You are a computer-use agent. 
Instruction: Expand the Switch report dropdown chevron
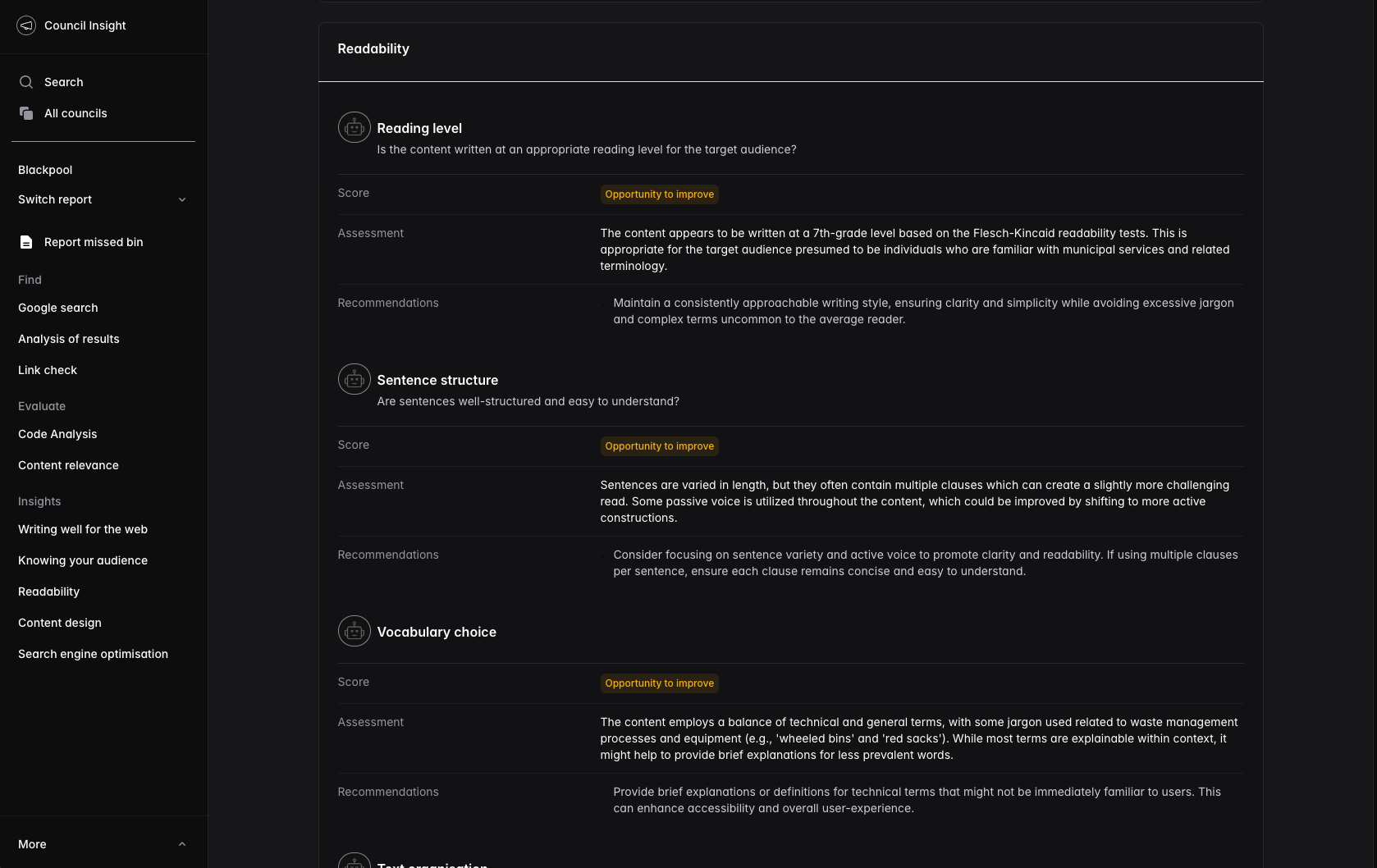click(182, 199)
